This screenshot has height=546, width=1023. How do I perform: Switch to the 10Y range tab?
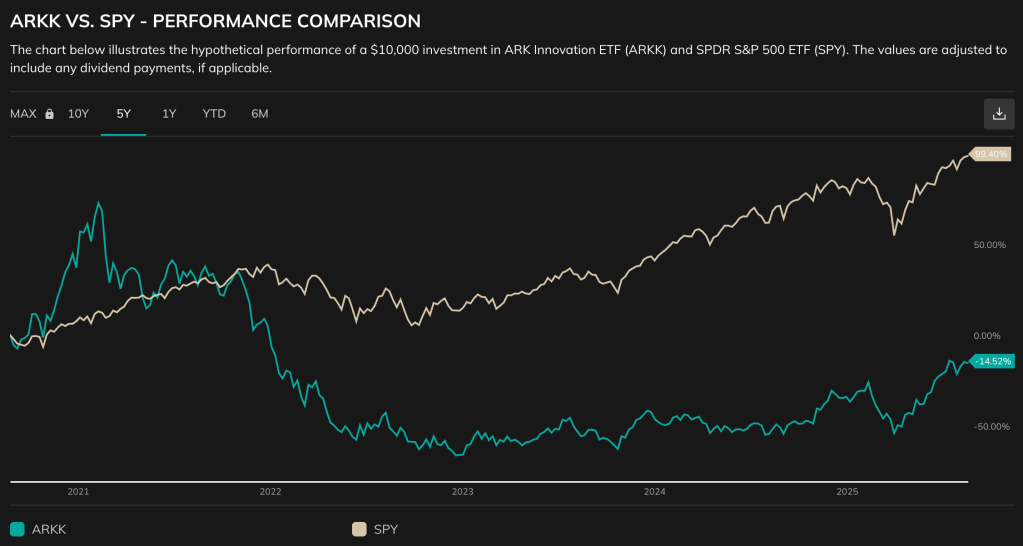click(x=79, y=114)
